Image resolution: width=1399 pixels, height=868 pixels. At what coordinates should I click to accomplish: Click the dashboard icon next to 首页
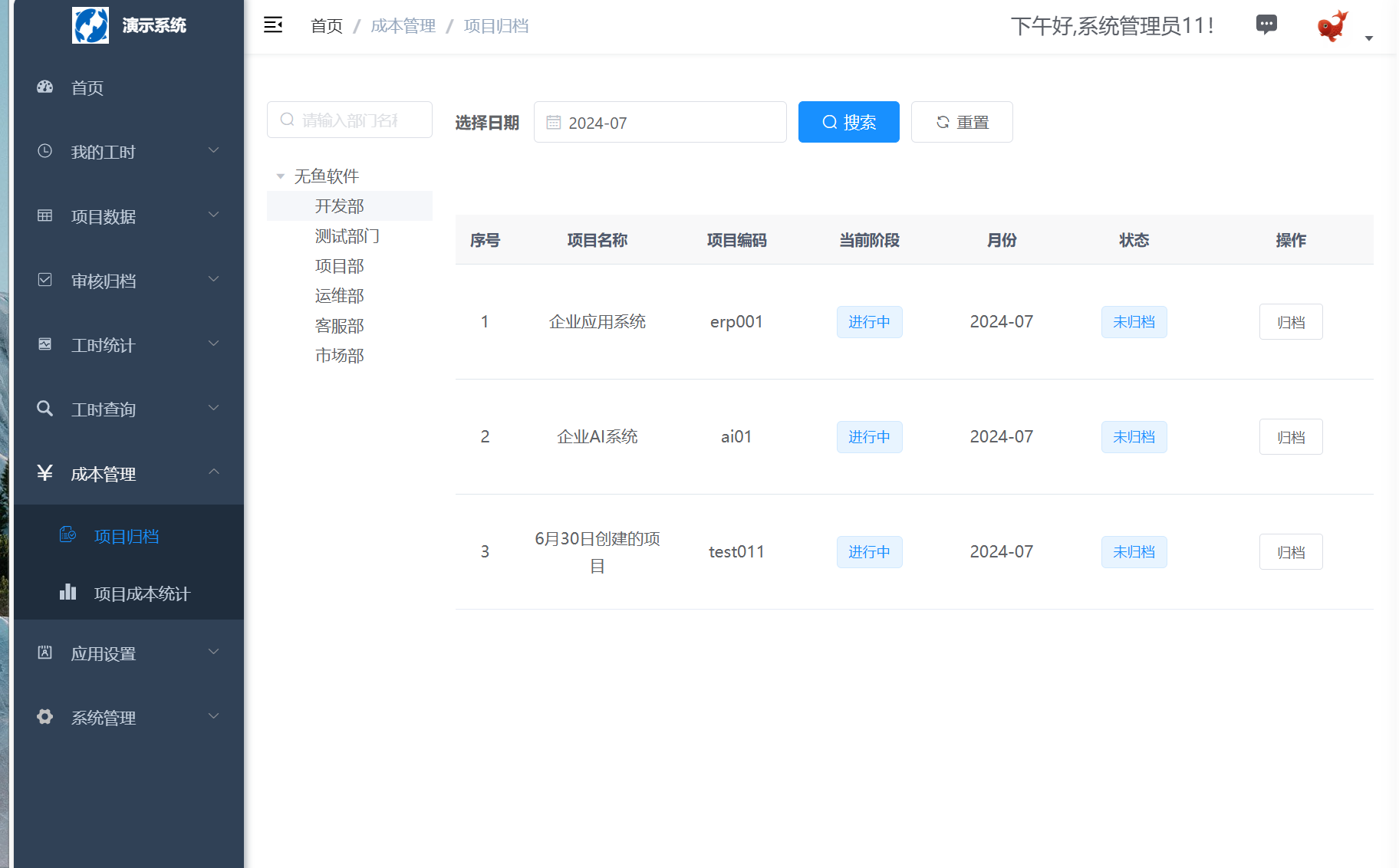click(x=45, y=87)
